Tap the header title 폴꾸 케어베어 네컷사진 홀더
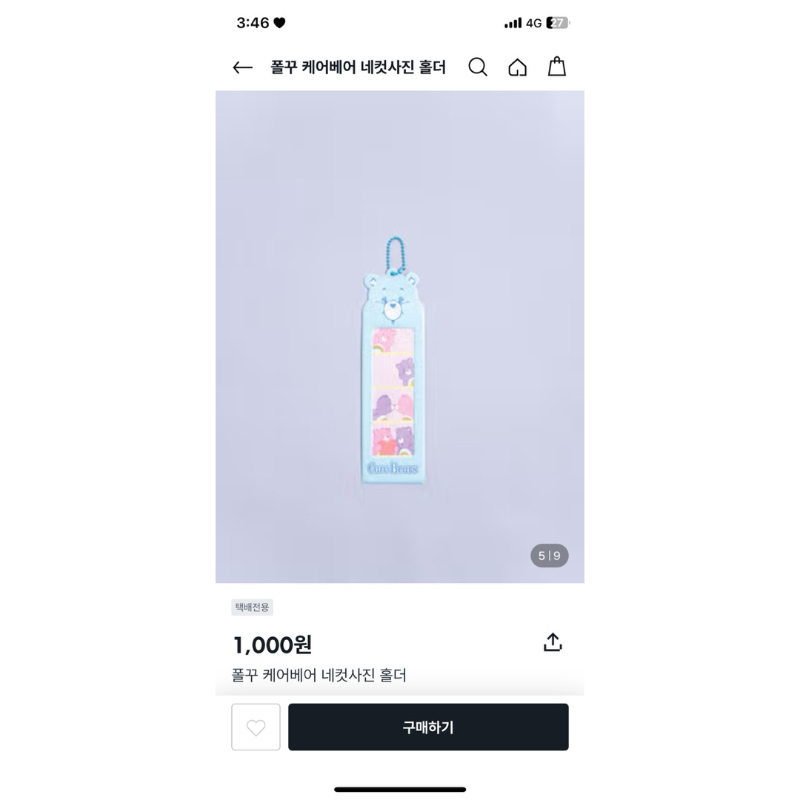Viewport: 800px width, 800px height. (x=358, y=68)
